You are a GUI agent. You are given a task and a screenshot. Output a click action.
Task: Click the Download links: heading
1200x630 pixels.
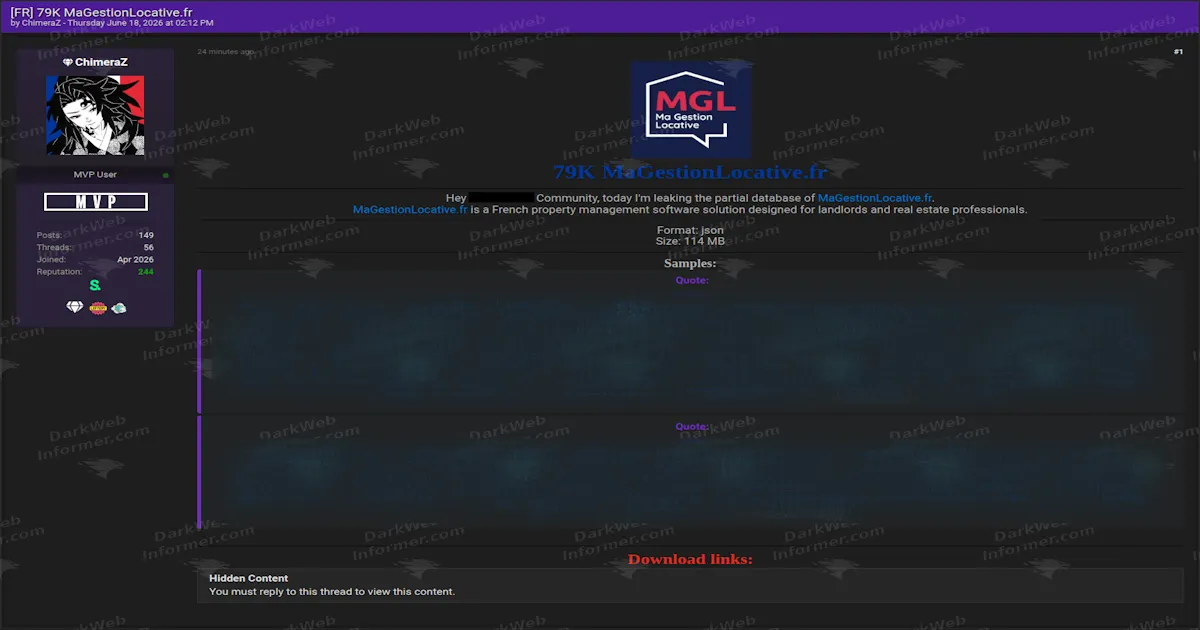[690, 559]
